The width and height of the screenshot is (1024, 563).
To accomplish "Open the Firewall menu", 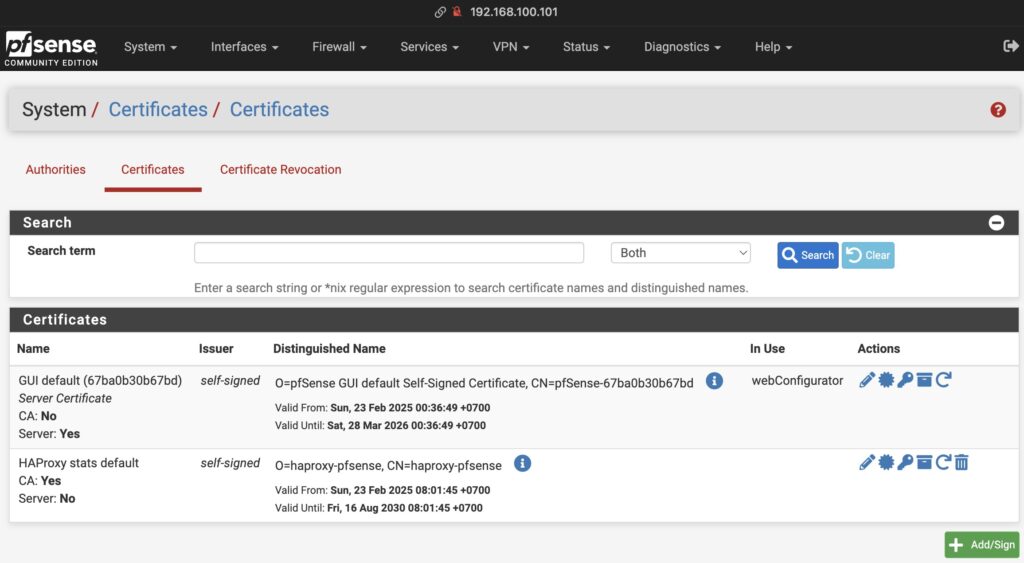I will click(339, 47).
